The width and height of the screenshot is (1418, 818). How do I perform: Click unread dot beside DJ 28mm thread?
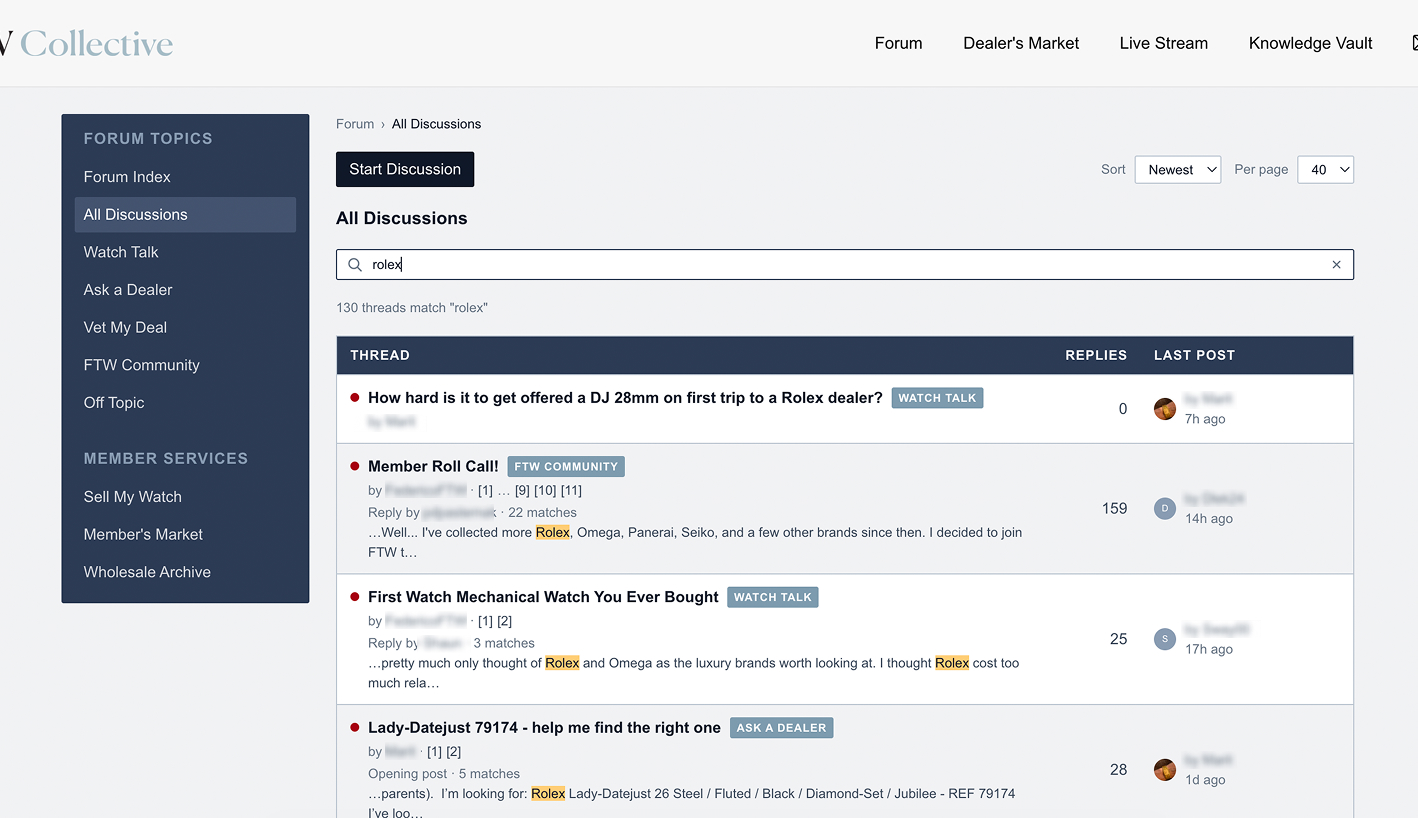(x=355, y=397)
